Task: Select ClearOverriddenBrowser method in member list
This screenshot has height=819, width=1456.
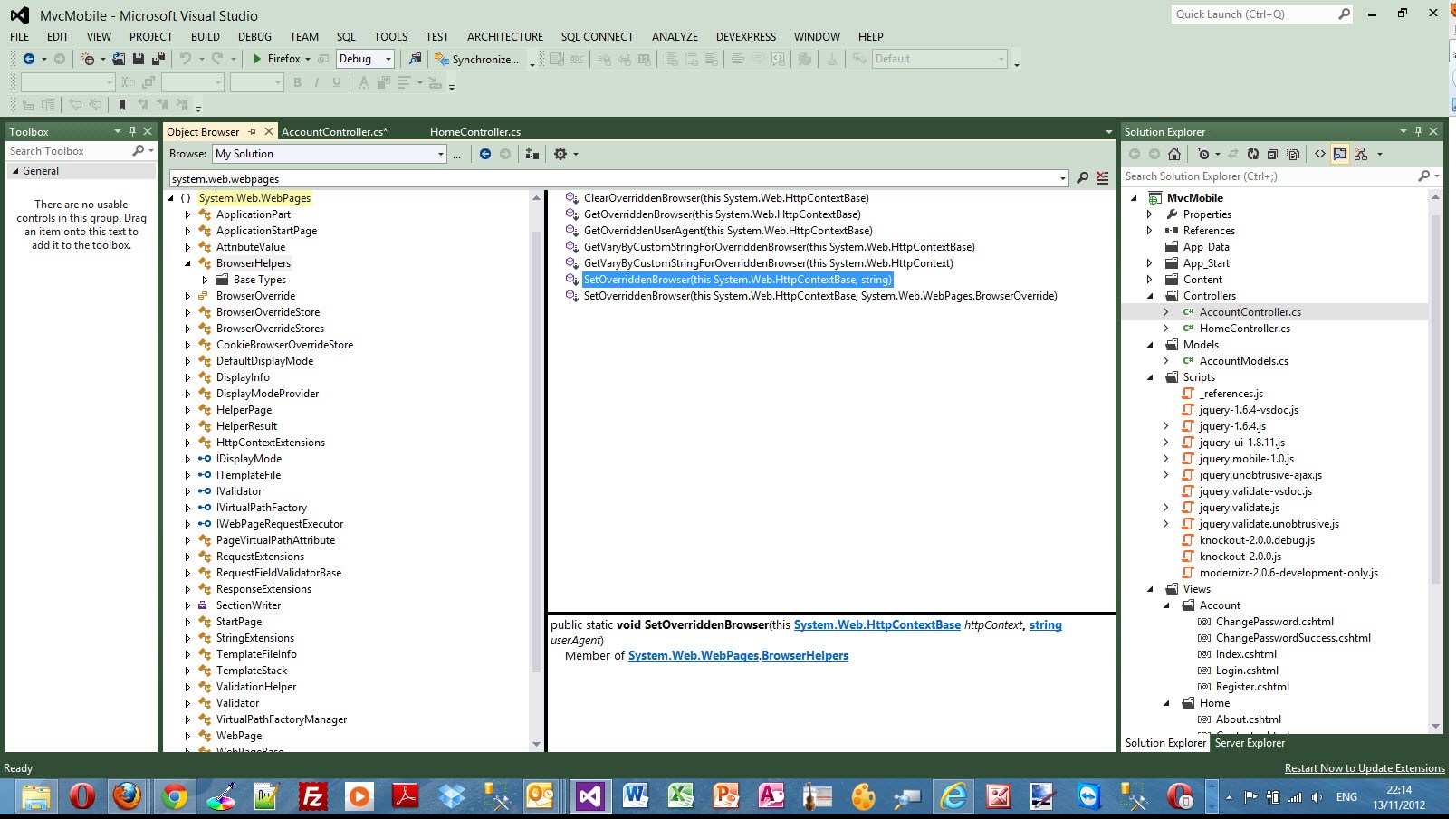Action: point(726,198)
